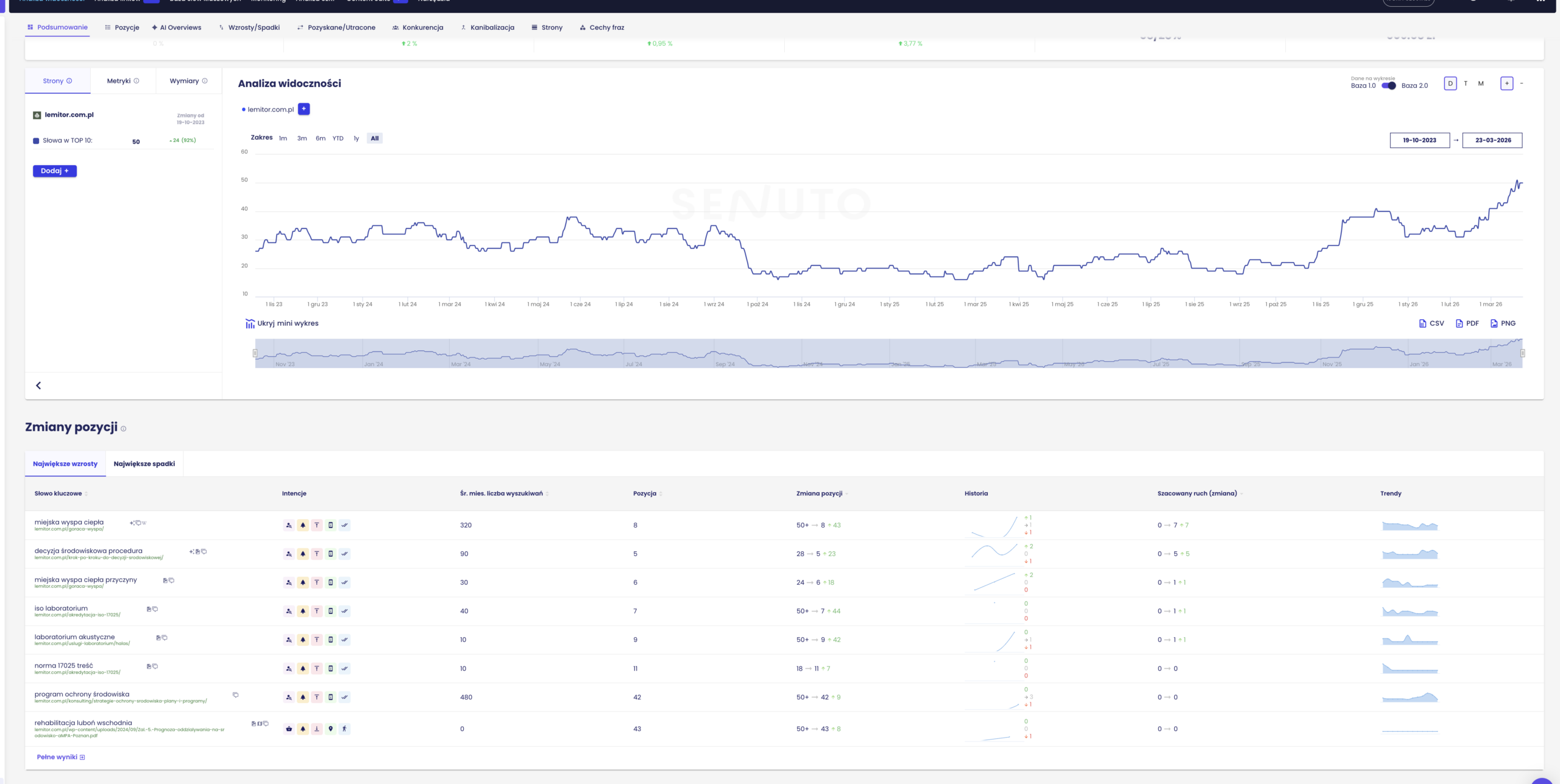Viewport: 1560px width, 784px height.
Task: Set chart range to 1y
Action: point(356,138)
